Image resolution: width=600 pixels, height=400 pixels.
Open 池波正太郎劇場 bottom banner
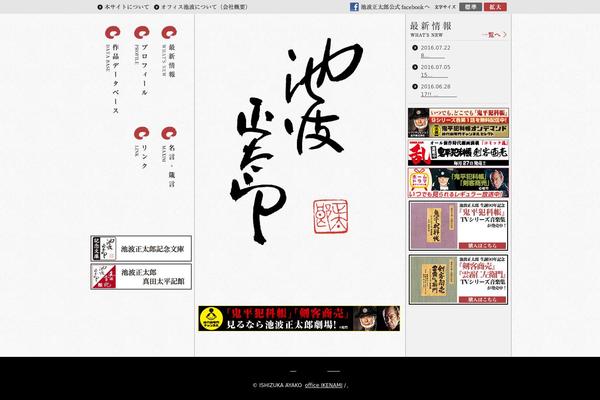[299, 318]
